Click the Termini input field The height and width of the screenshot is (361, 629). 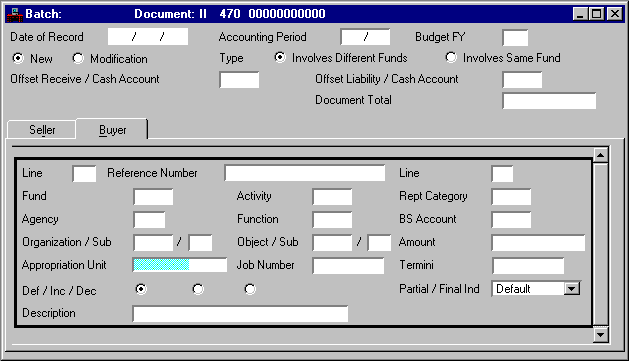tap(528, 266)
